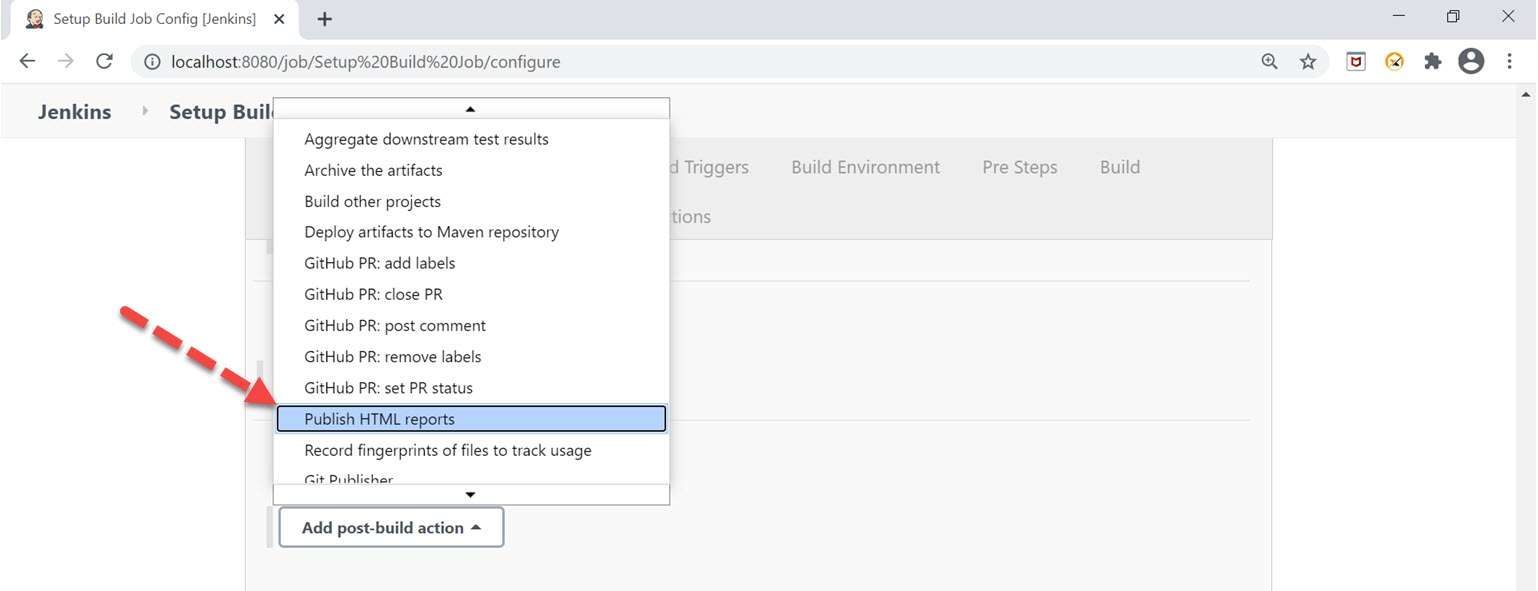The image size is (1538, 591).
Task: Select GitHub PR: add labels
Action: pos(470,263)
